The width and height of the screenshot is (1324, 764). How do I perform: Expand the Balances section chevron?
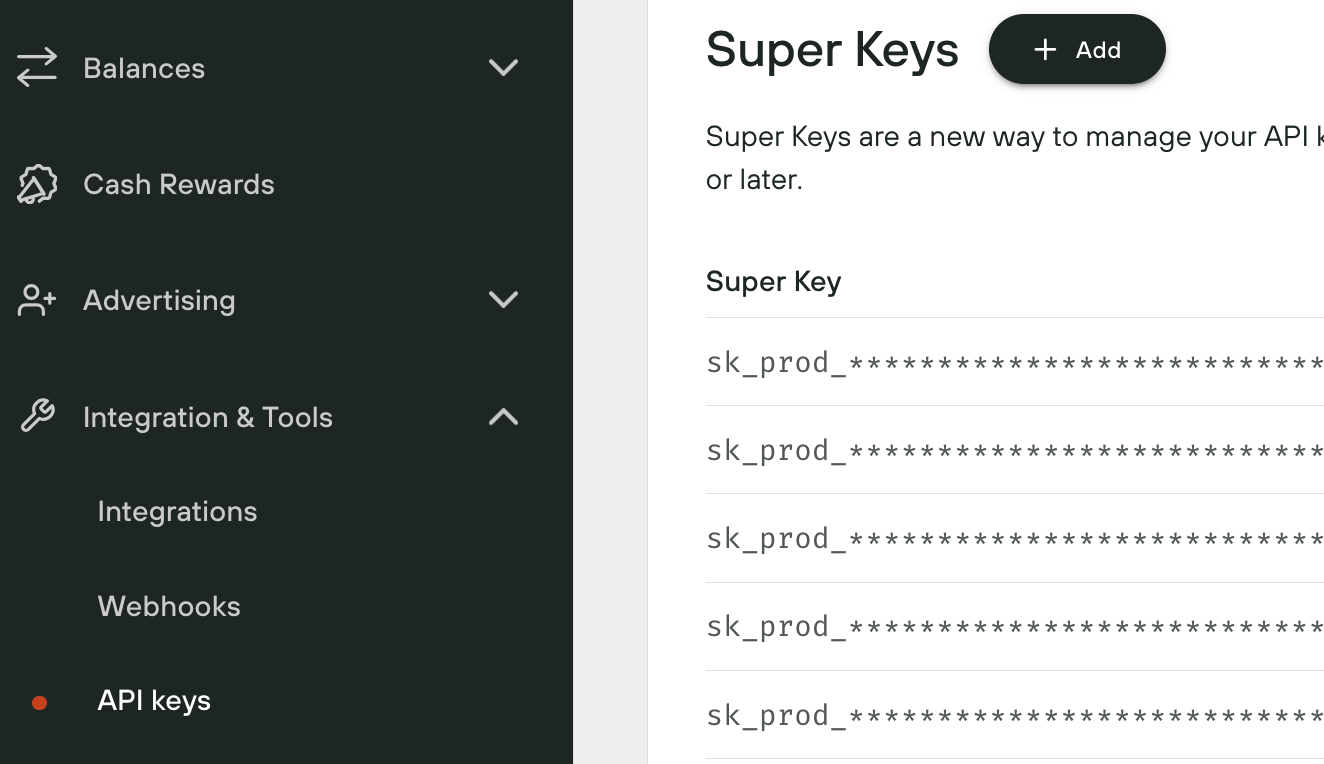coord(503,67)
